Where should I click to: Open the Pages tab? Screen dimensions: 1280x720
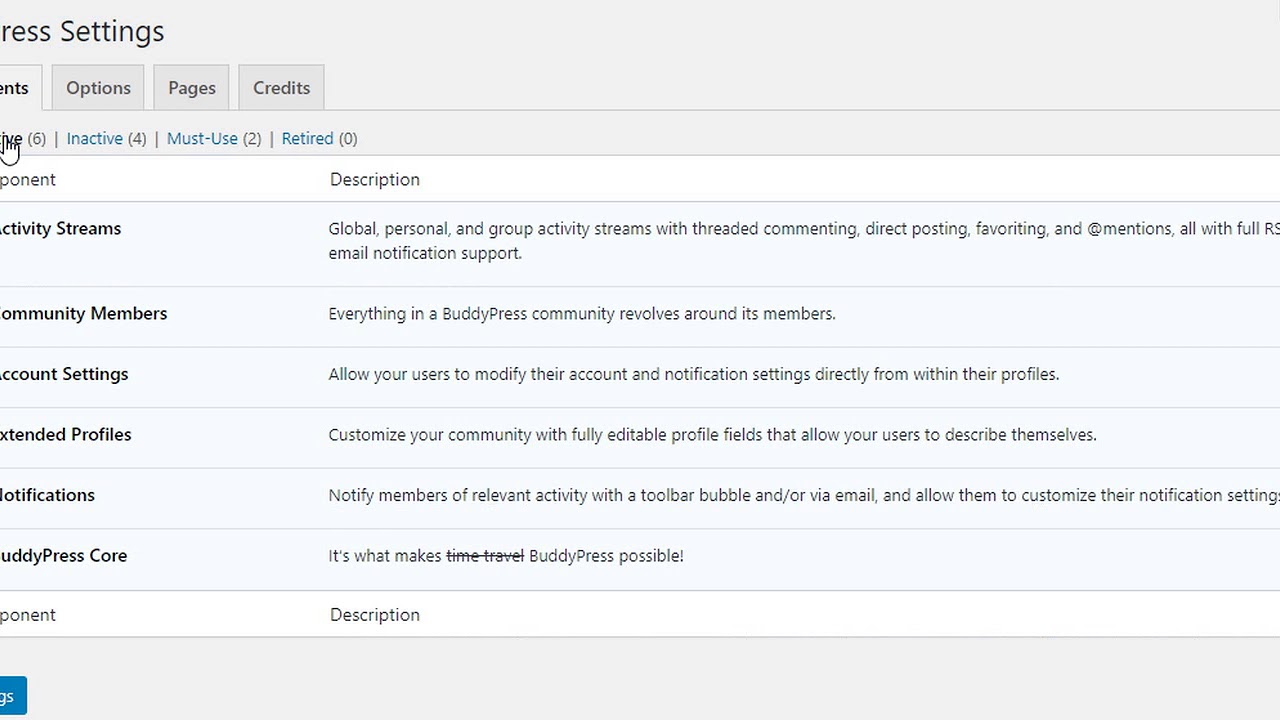[x=191, y=88]
